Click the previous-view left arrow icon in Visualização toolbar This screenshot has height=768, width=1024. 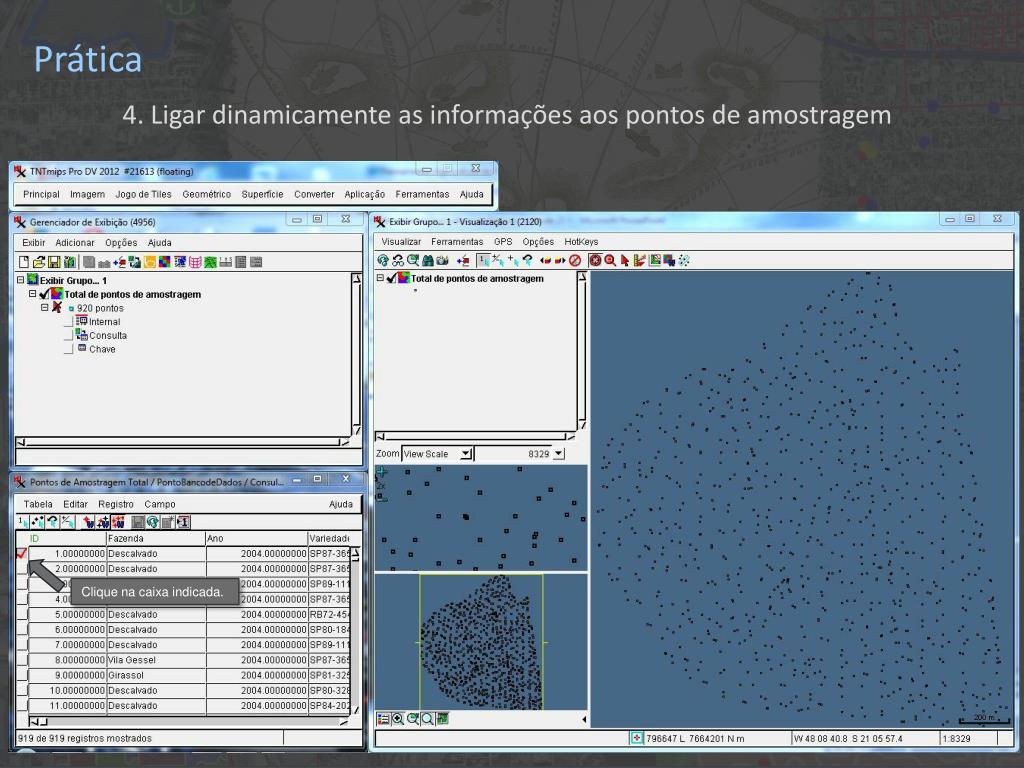pos(545,261)
